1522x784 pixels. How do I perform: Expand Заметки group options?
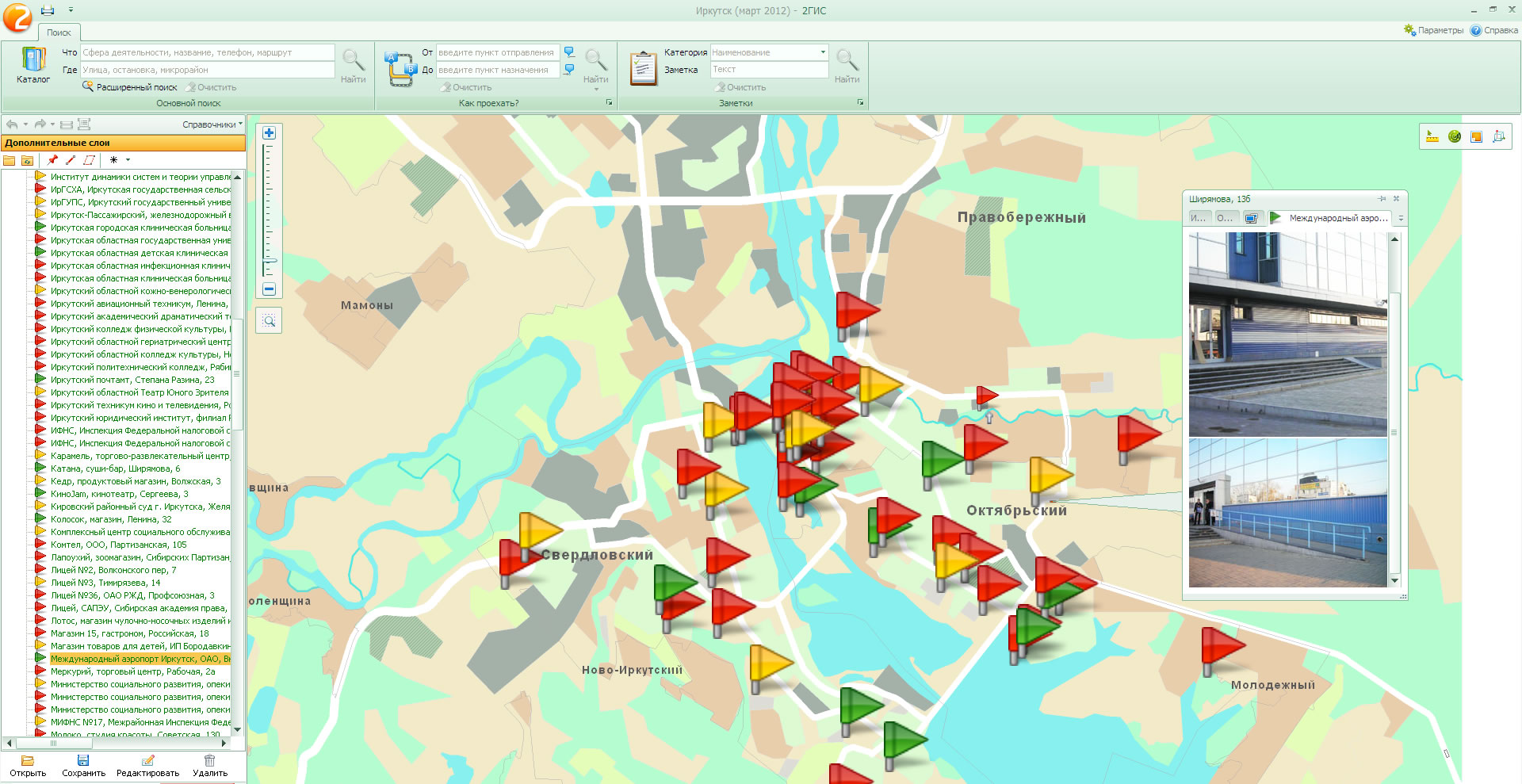coord(860,103)
